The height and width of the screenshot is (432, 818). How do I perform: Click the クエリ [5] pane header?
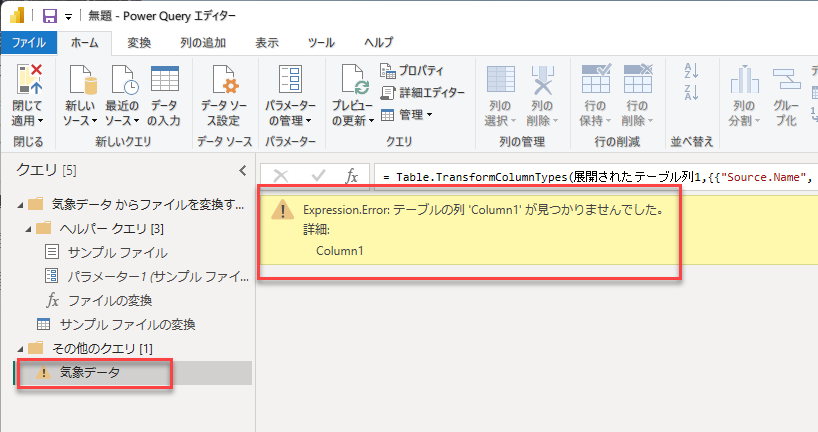tap(46, 170)
